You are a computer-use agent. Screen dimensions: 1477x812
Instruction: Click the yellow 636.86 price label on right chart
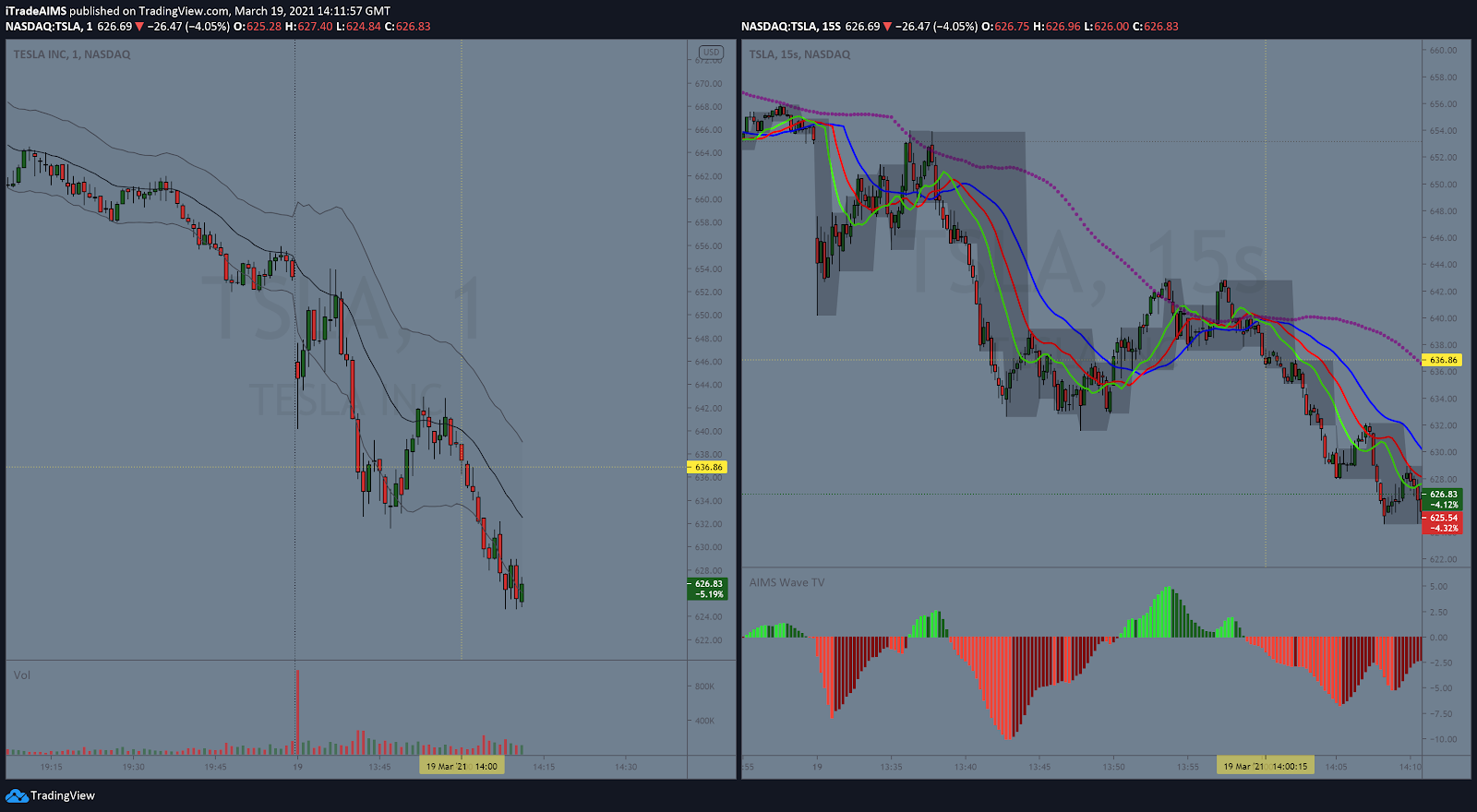[x=1443, y=360]
